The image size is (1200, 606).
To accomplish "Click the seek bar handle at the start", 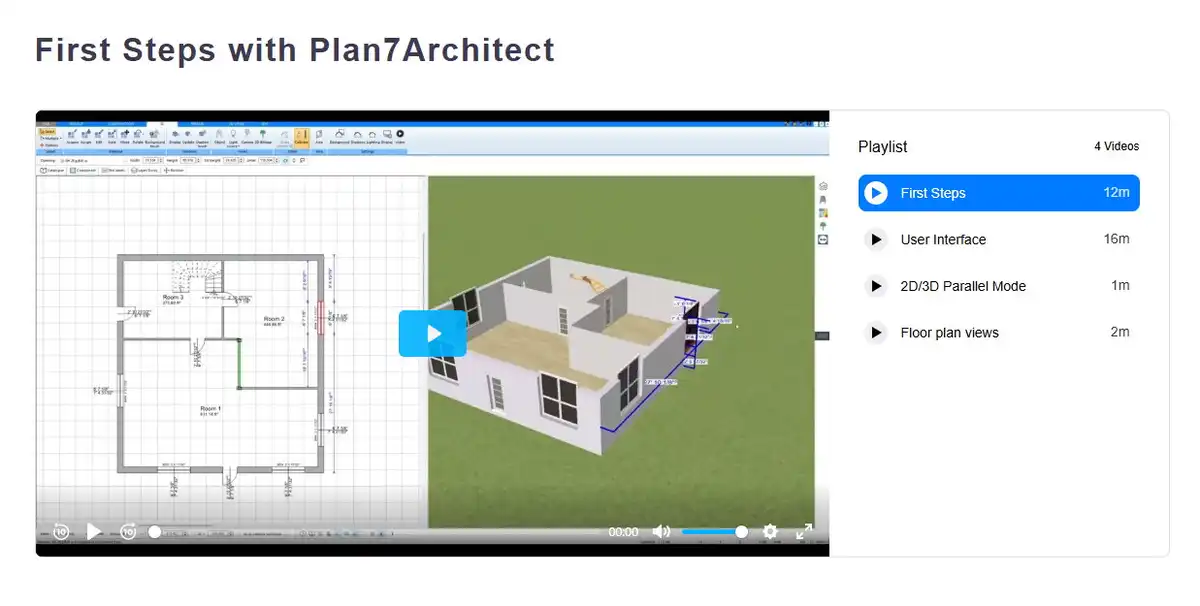I will tap(155, 532).
